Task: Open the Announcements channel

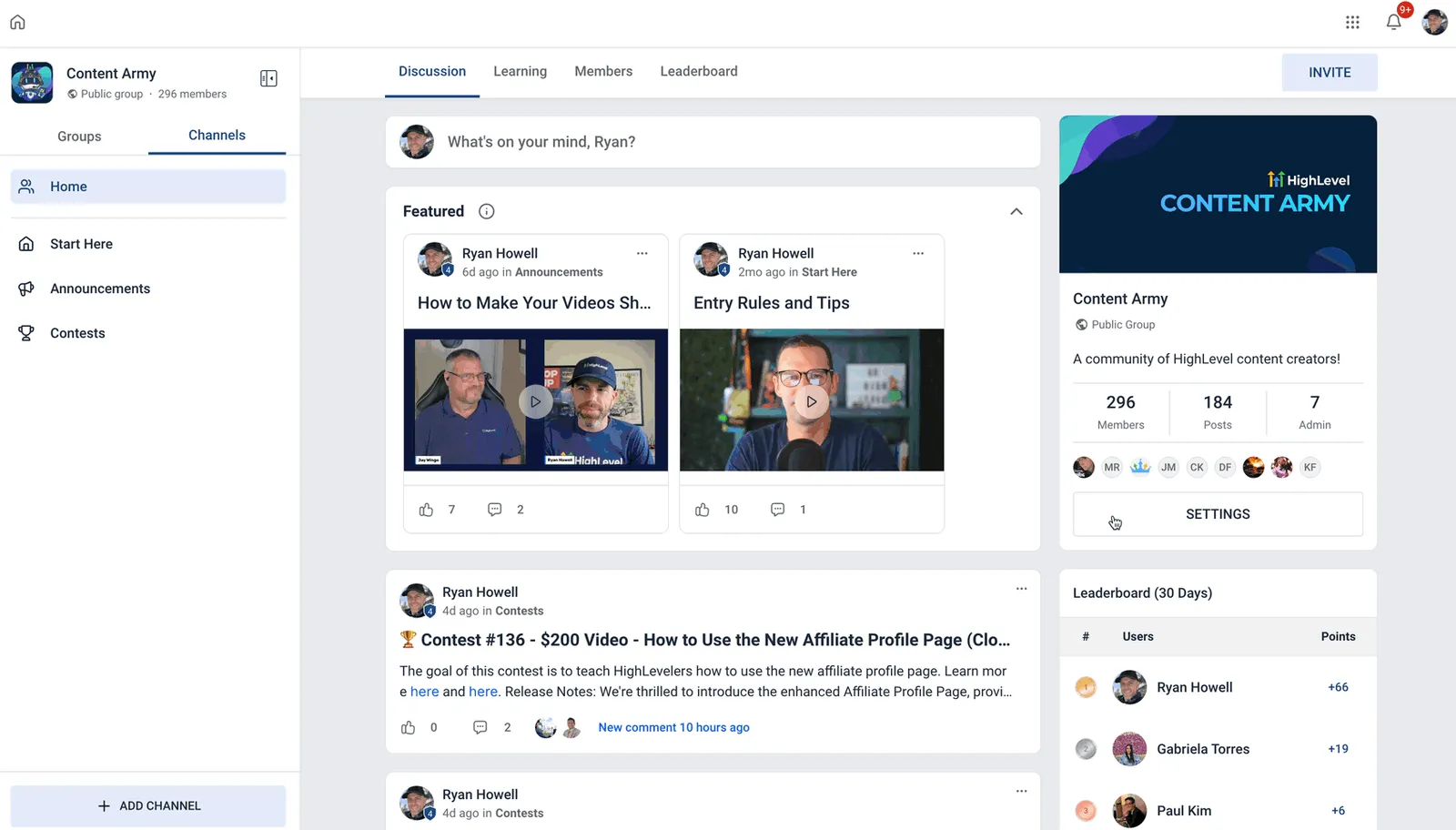Action: pos(148,288)
